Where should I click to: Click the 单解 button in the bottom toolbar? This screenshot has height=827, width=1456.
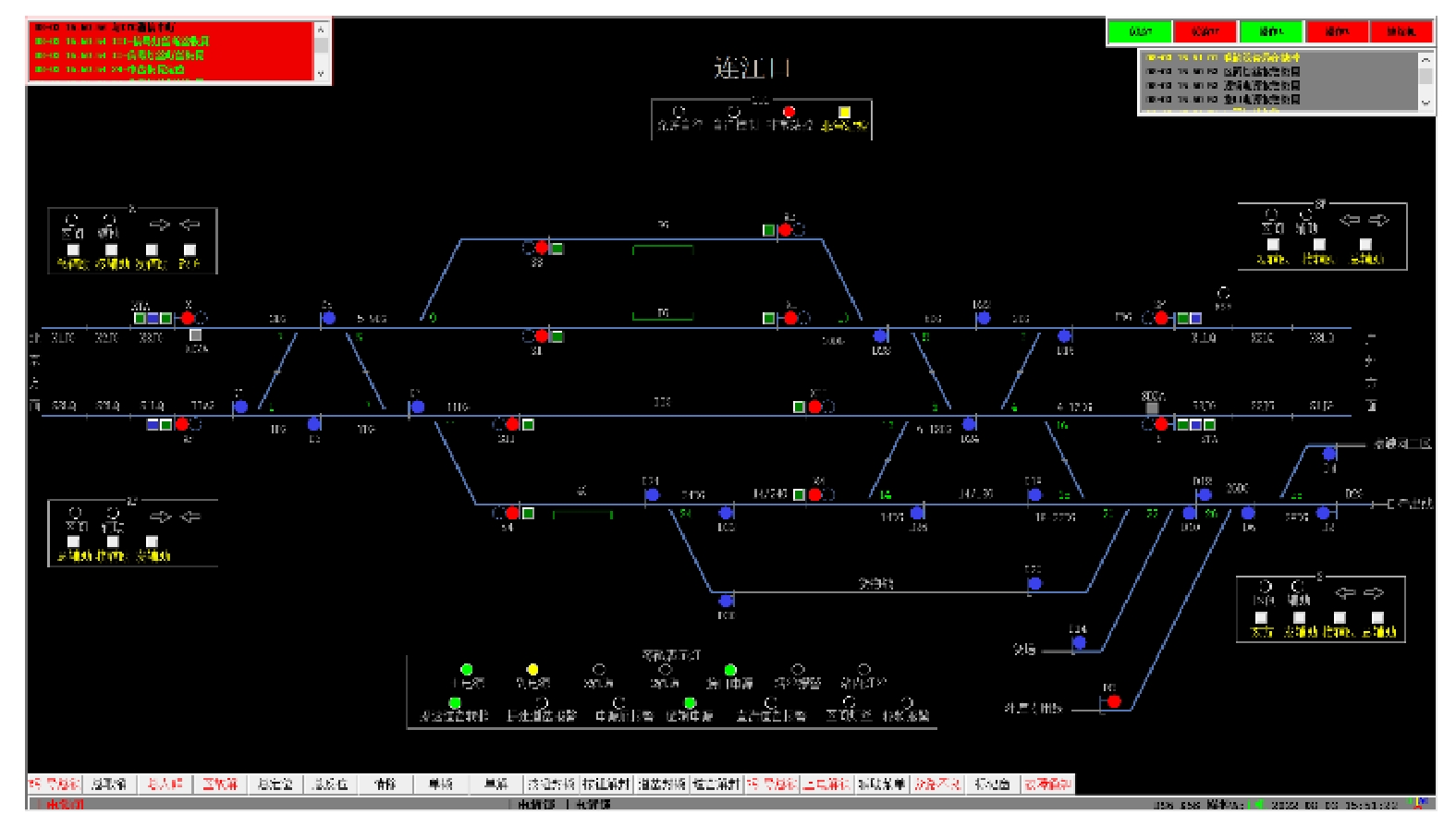pos(496,784)
